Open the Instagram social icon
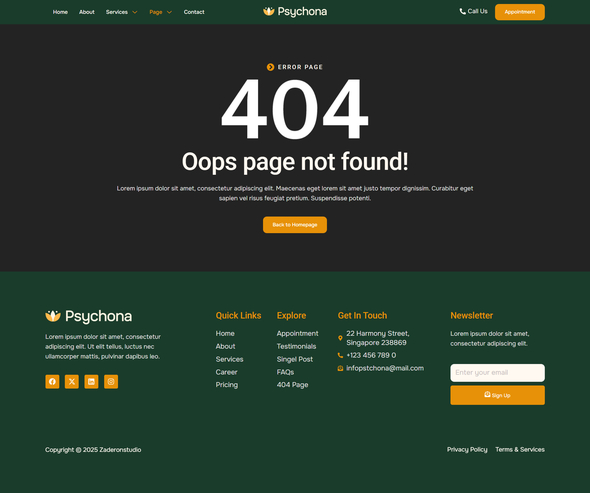Screen dimensions: 590x493 (x=111, y=382)
